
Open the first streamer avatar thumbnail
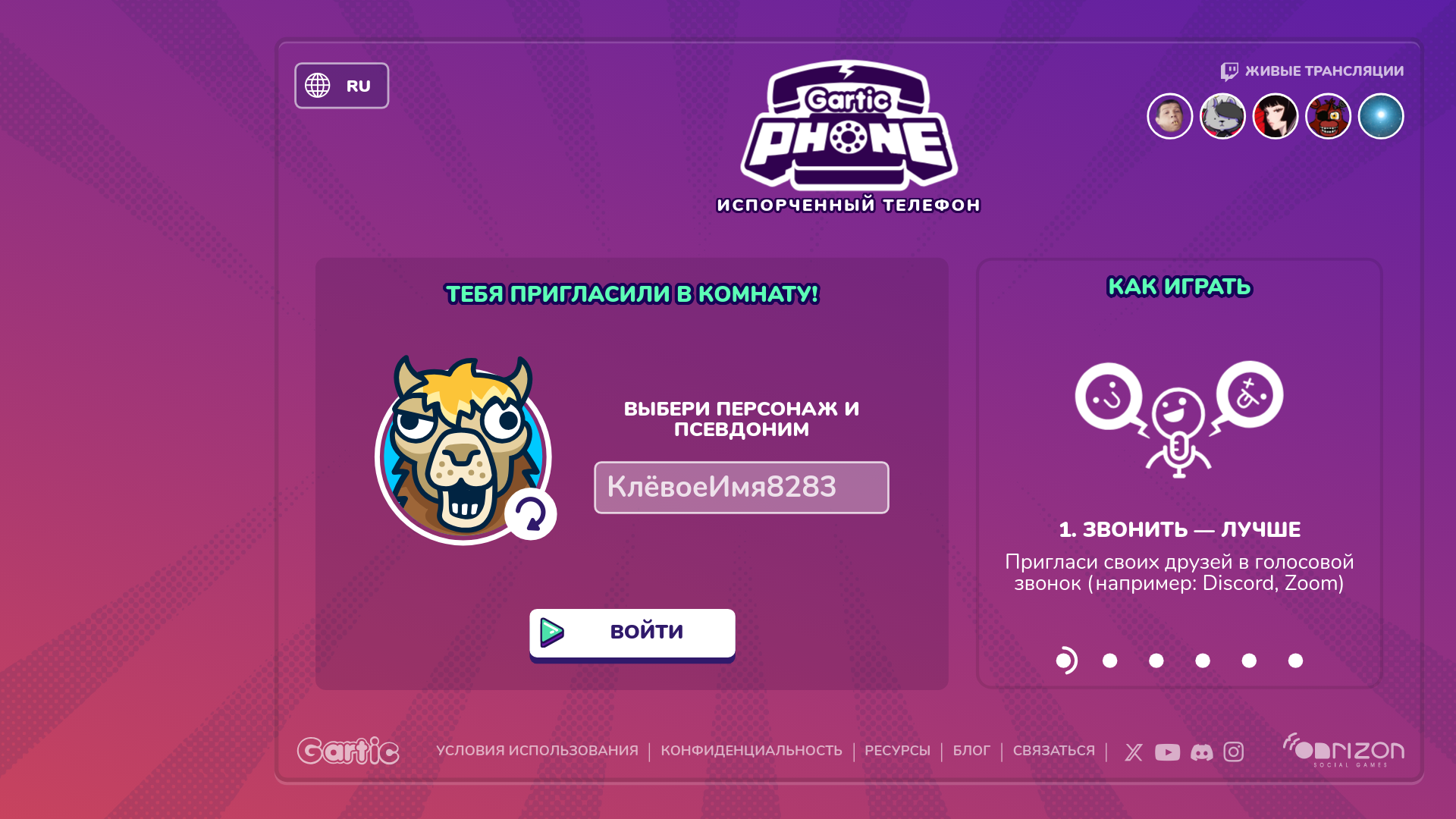(1169, 116)
